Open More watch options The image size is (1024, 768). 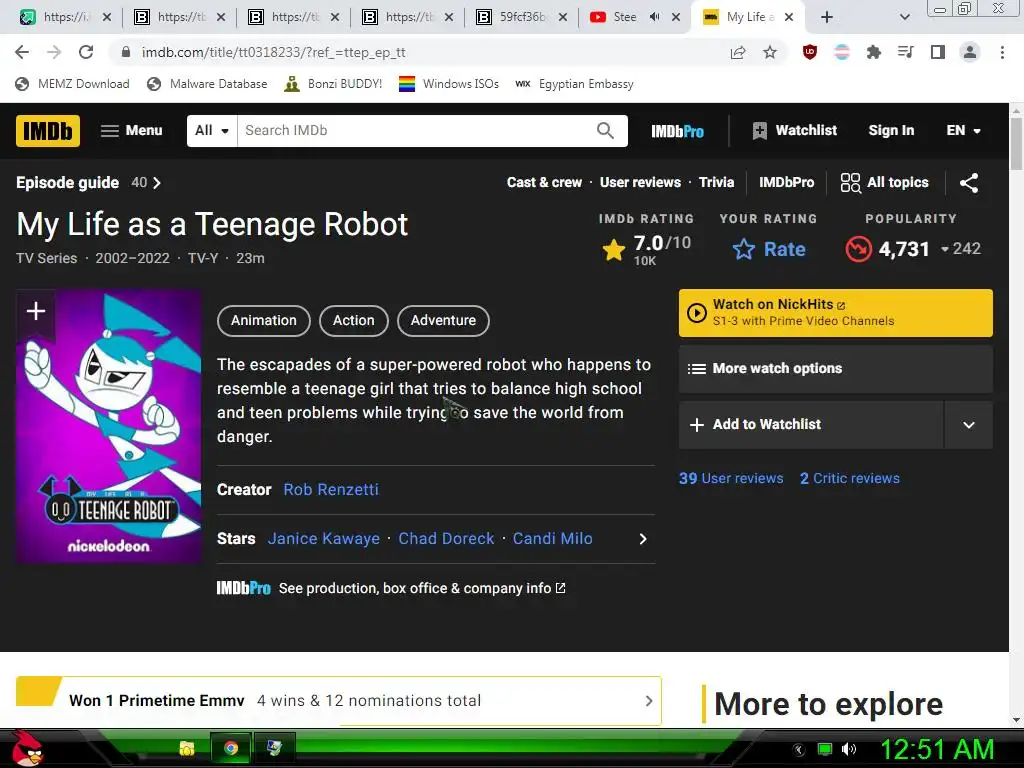click(836, 369)
